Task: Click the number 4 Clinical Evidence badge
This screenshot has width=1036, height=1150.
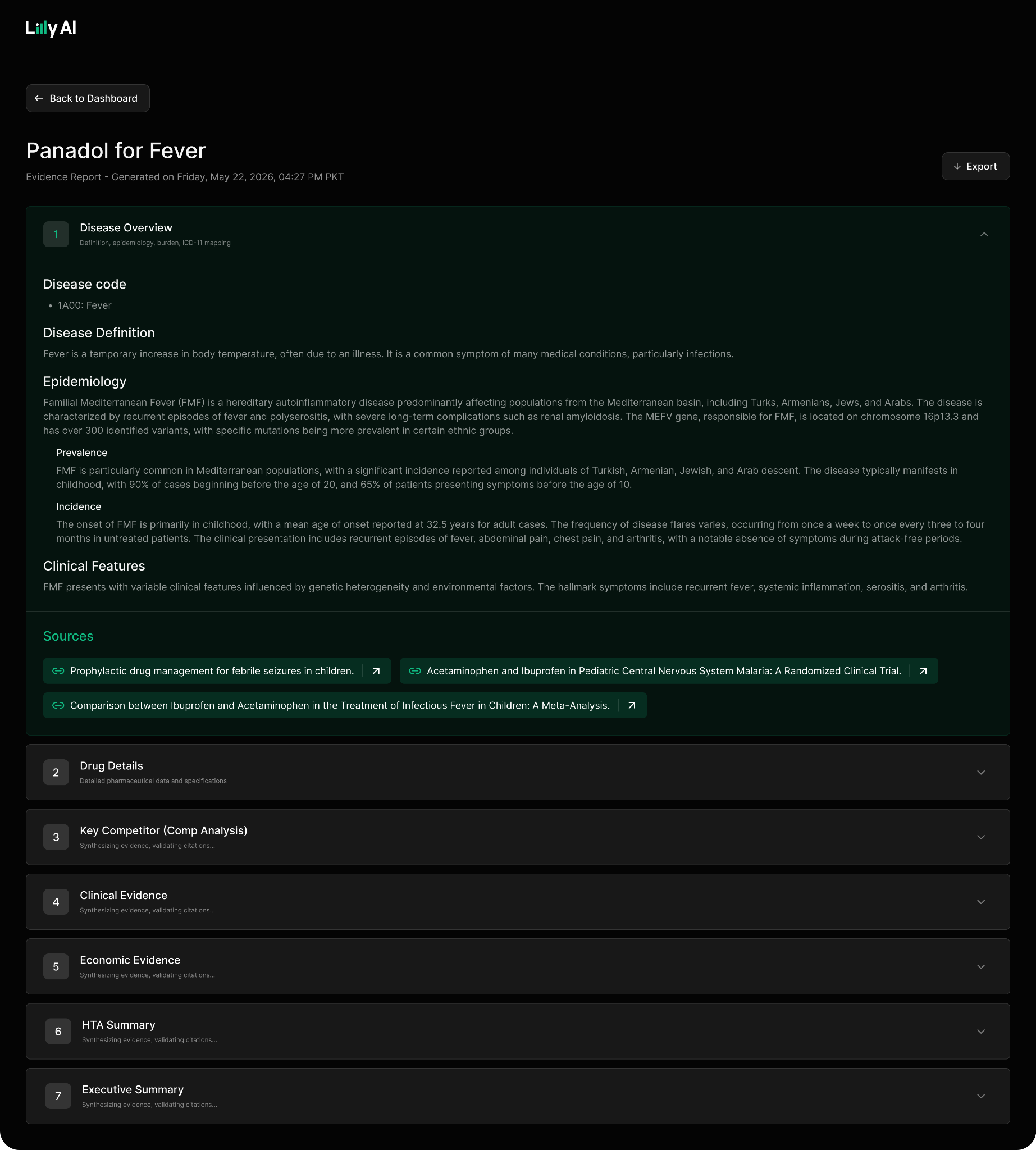Action: [x=56, y=902]
